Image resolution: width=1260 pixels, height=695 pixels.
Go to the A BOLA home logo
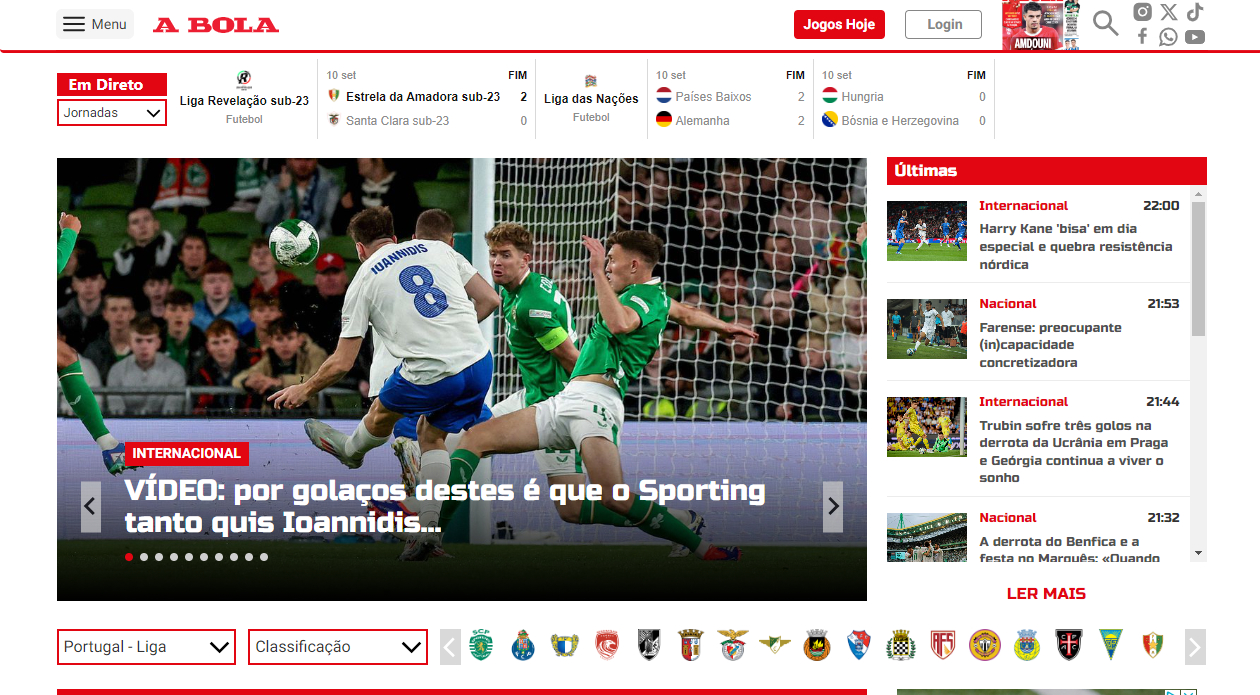216,25
